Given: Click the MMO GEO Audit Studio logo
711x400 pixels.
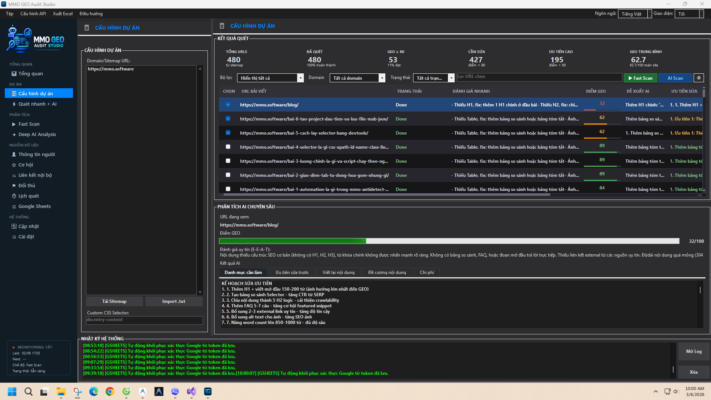Looking at the screenshot, I should tap(35, 39).
